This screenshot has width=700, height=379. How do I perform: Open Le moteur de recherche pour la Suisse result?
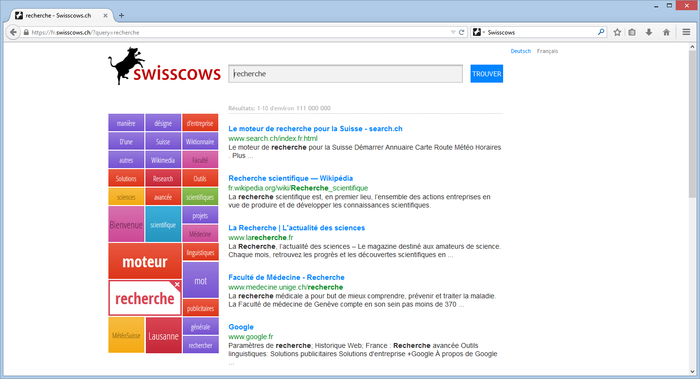tap(315, 129)
